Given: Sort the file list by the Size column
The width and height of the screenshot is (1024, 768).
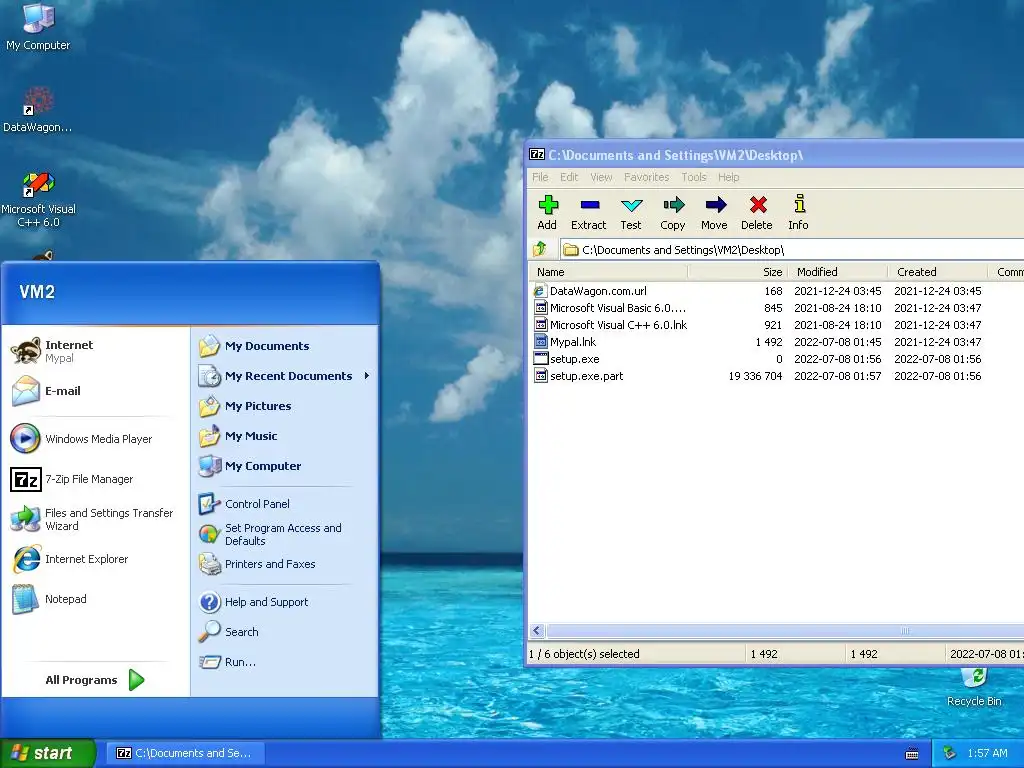Looking at the screenshot, I should pos(738,272).
